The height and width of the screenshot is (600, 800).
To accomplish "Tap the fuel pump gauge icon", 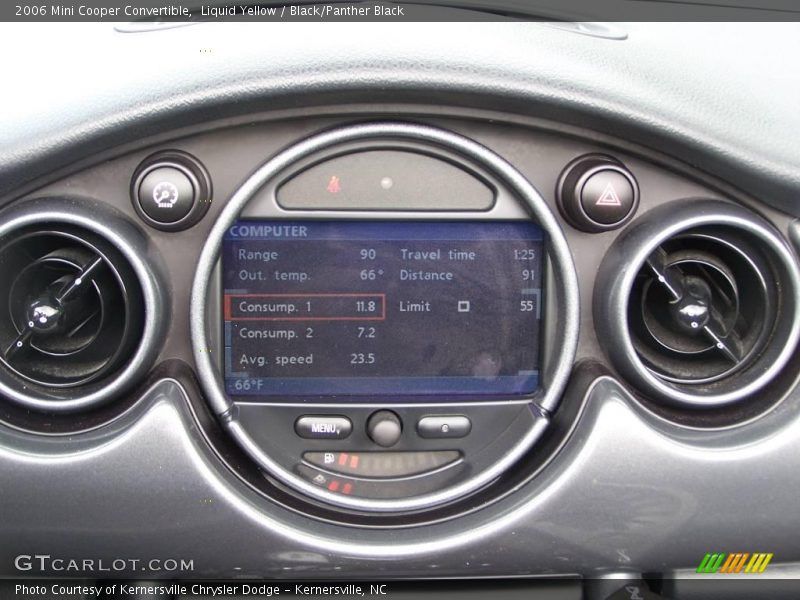I will pyautogui.click(x=330, y=459).
